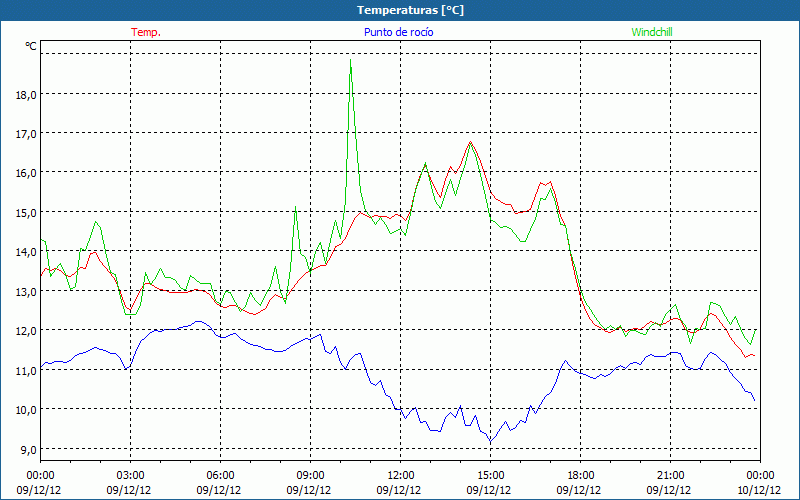
Task: Click the 06:00 time axis label
Action: click(220, 476)
